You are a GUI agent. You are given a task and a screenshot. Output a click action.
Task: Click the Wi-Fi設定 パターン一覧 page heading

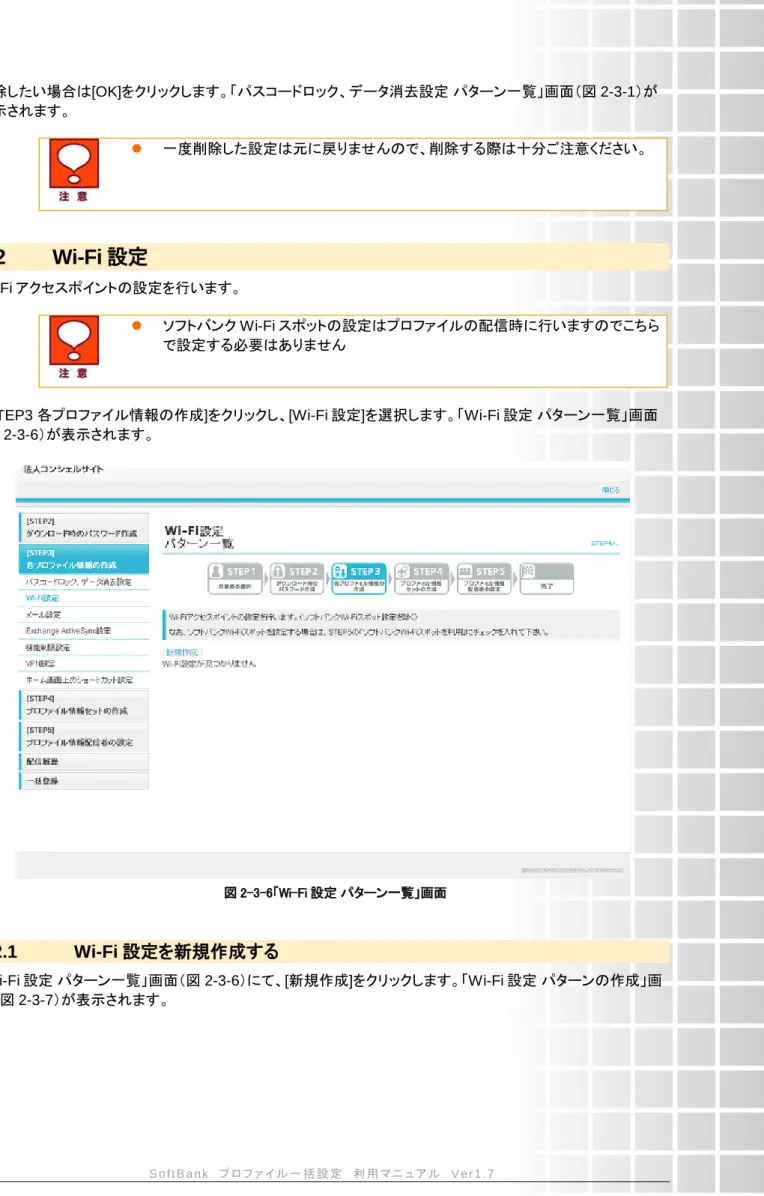click(x=199, y=536)
